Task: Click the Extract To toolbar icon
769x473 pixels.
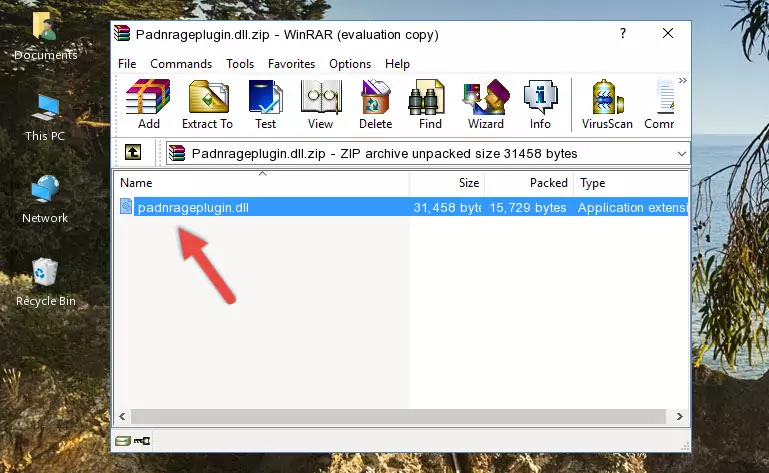Action: coord(207,104)
